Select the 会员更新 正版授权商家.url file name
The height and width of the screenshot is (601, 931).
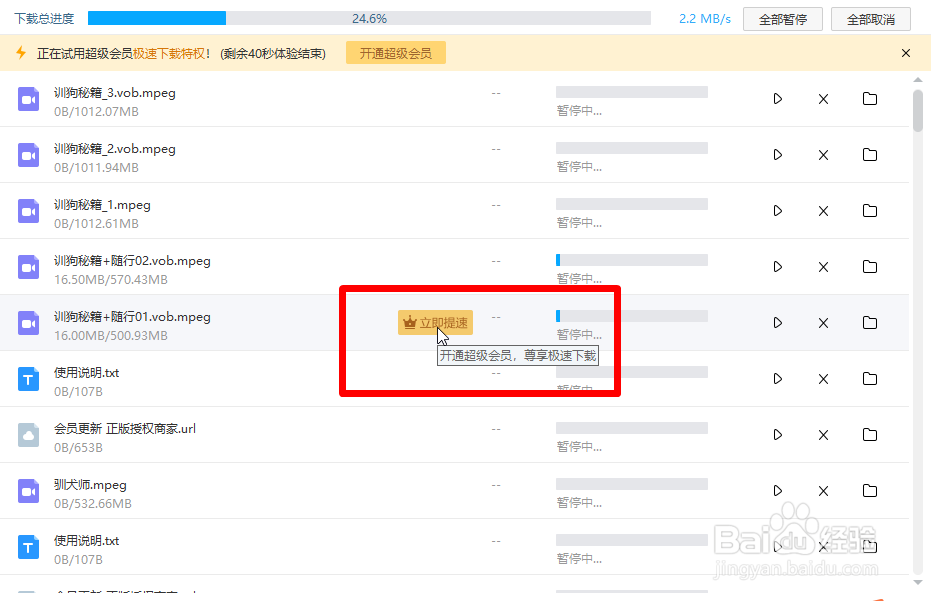tap(125, 428)
